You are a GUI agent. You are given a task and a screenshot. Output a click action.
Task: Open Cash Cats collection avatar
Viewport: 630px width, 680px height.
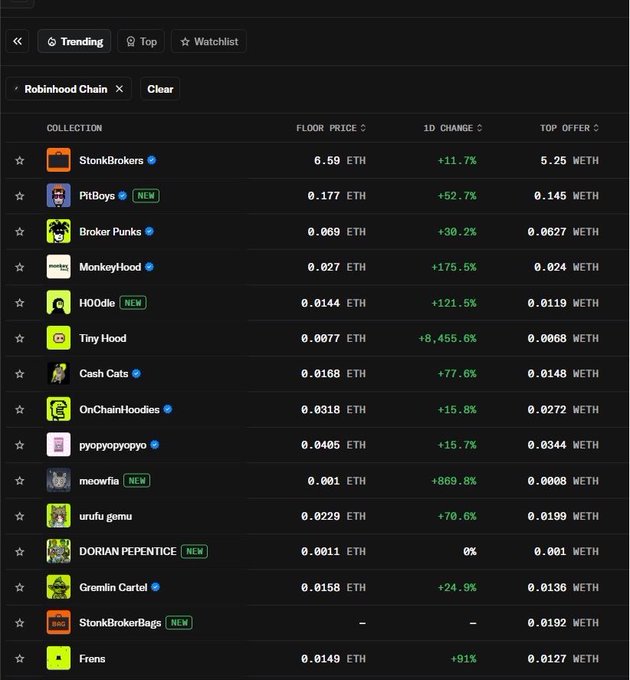(x=59, y=373)
